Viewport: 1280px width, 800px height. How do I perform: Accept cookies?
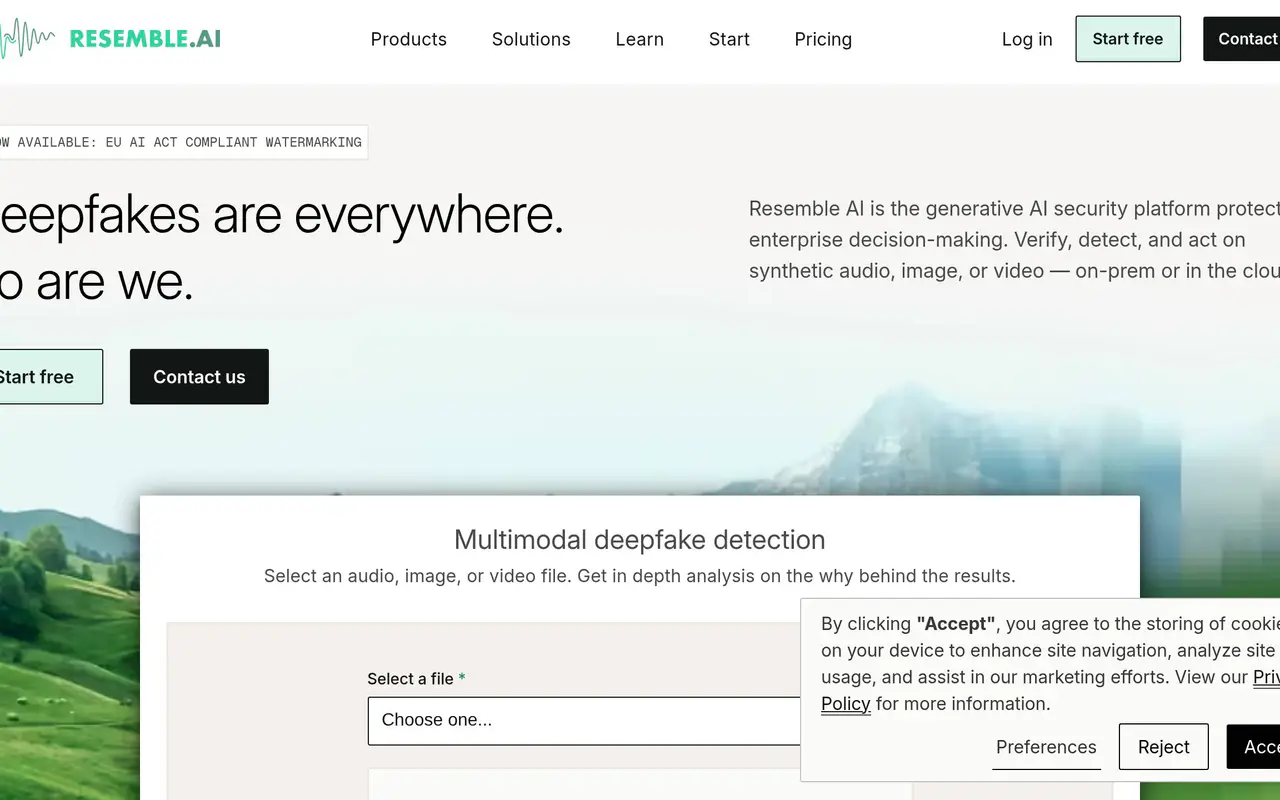click(1254, 747)
